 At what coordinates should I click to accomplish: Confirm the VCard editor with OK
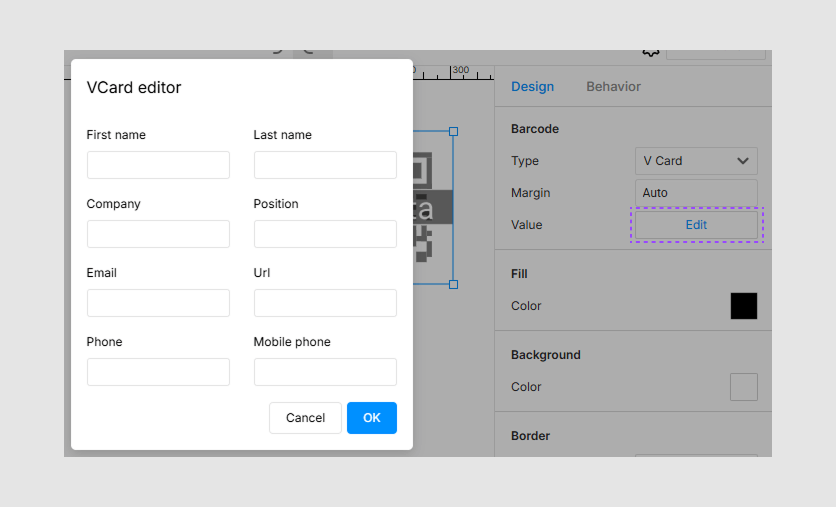(x=371, y=418)
